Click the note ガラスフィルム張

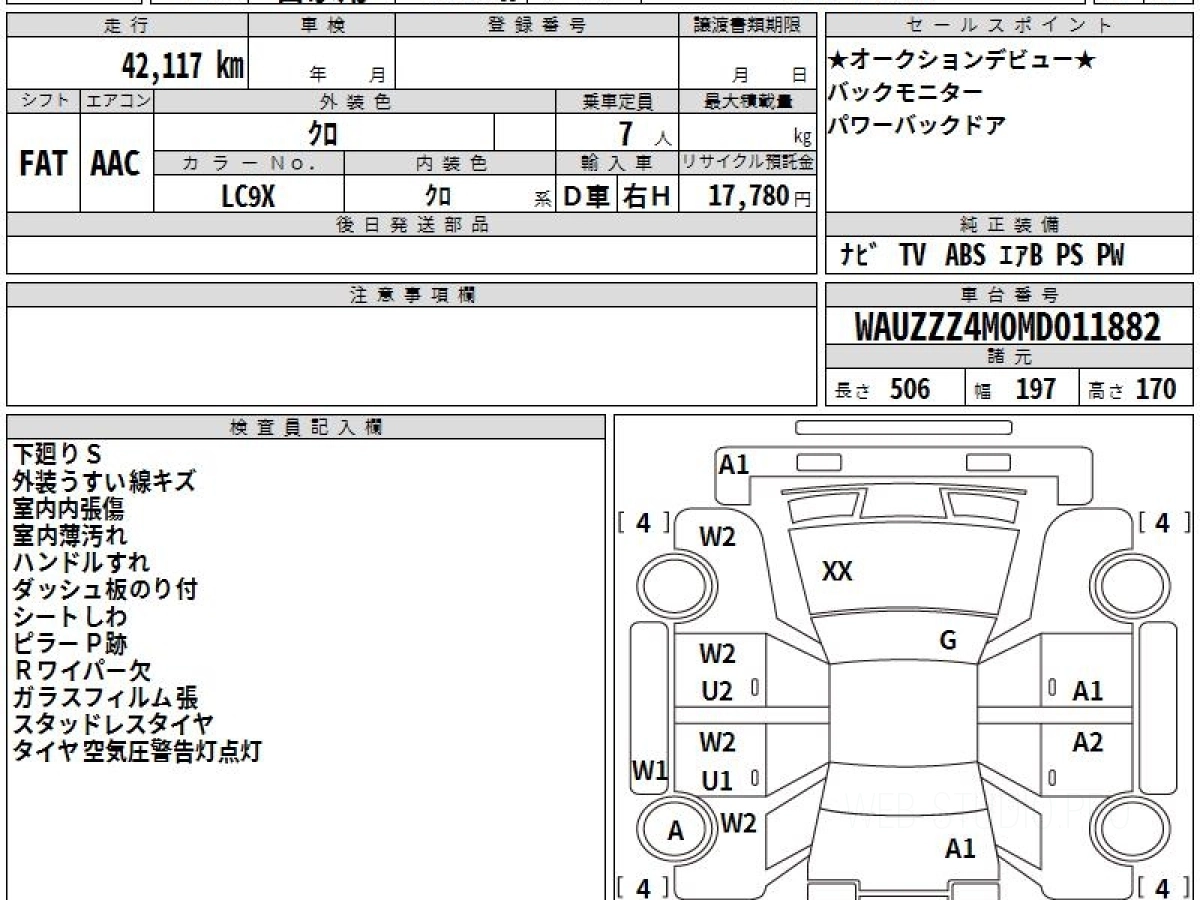click(105, 697)
